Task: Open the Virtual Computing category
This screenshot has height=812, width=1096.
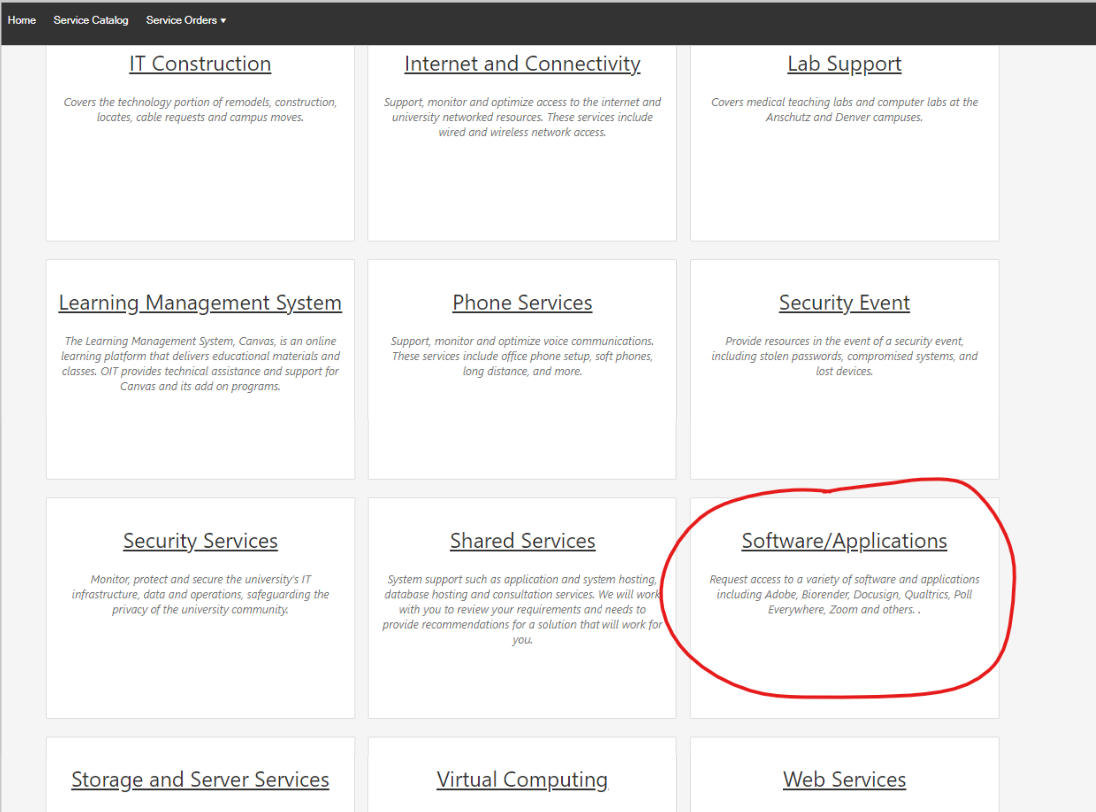Action: point(522,779)
